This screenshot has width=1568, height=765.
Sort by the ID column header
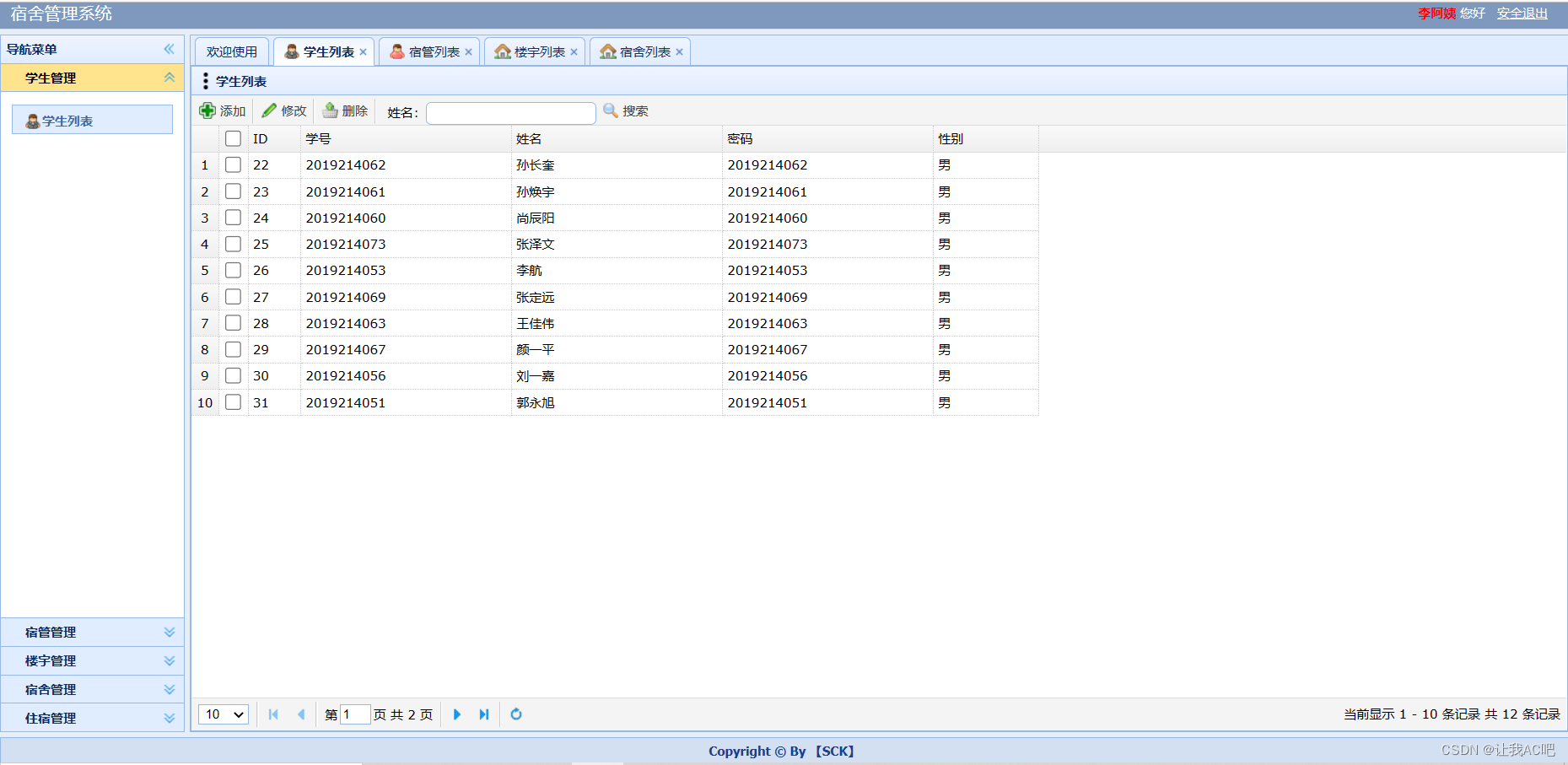tap(274, 139)
